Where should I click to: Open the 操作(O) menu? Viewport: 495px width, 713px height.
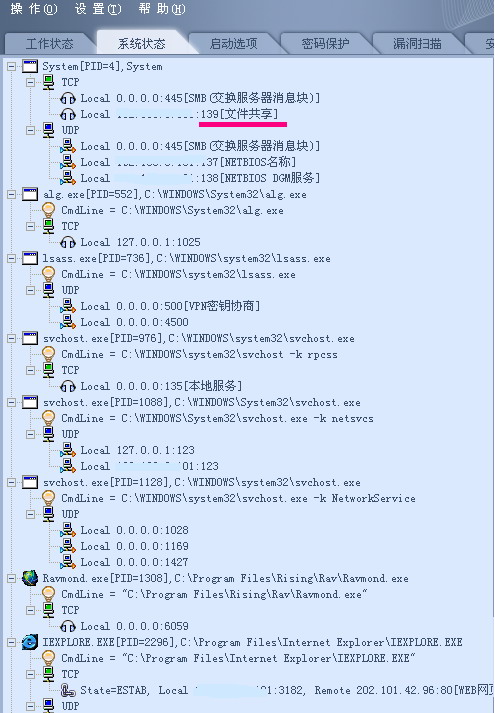click(34, 9)
